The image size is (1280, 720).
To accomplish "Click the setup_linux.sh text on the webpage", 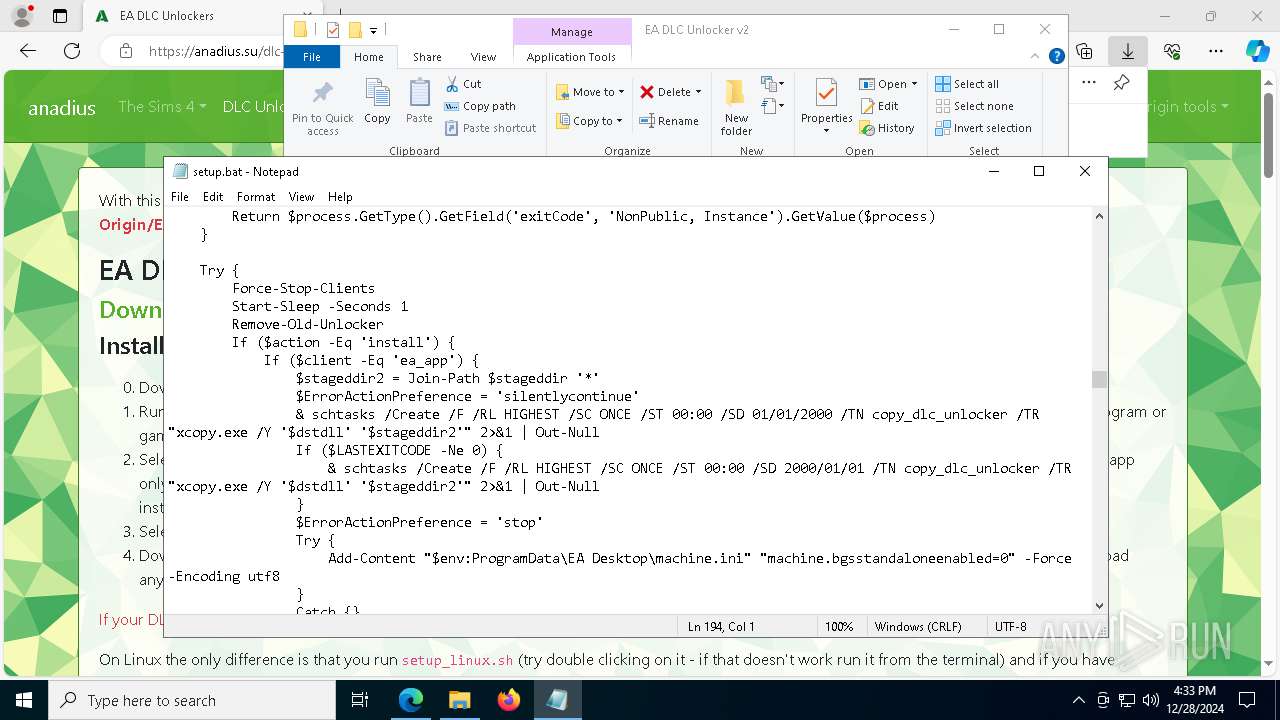I will [457, 660].
